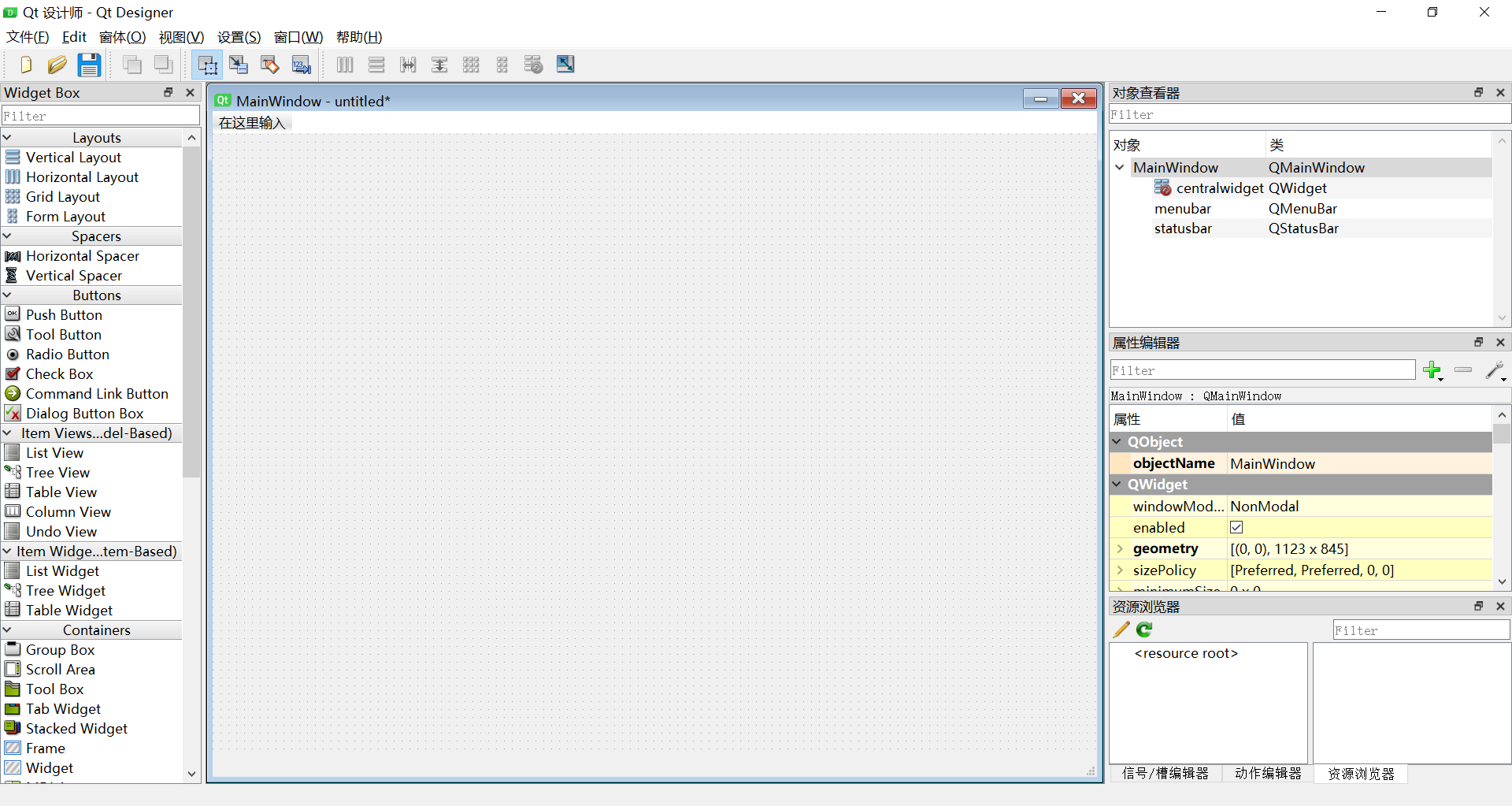Open property editor wrench configure icon

pos(1495,370)
